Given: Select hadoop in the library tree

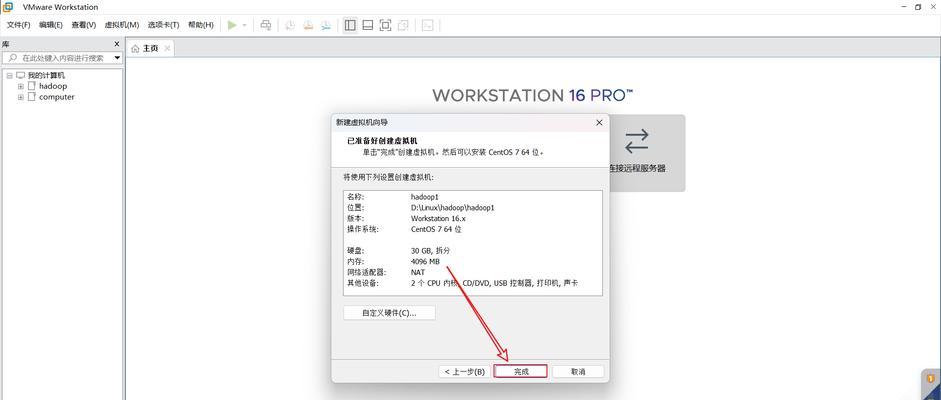Looking at the screenshot, I should pyautogui.click(x=53, y=86).
